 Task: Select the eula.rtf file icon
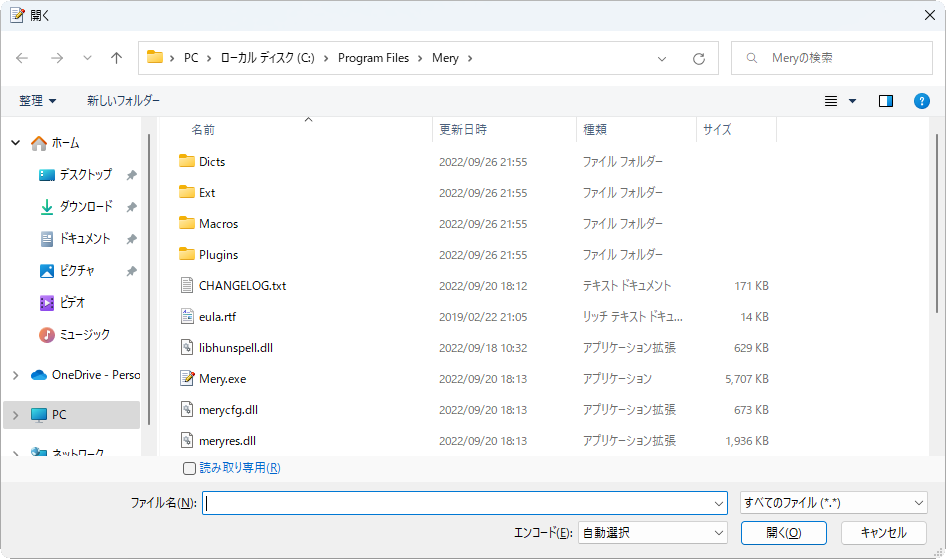click(186, 317)
